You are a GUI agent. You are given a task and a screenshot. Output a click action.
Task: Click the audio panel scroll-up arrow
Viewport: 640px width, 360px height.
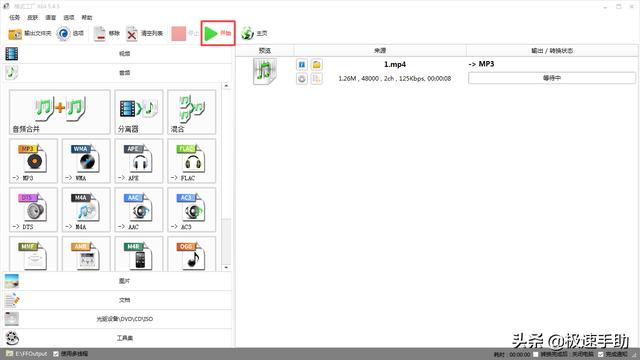pyautogui.click(x=227, y=86)
